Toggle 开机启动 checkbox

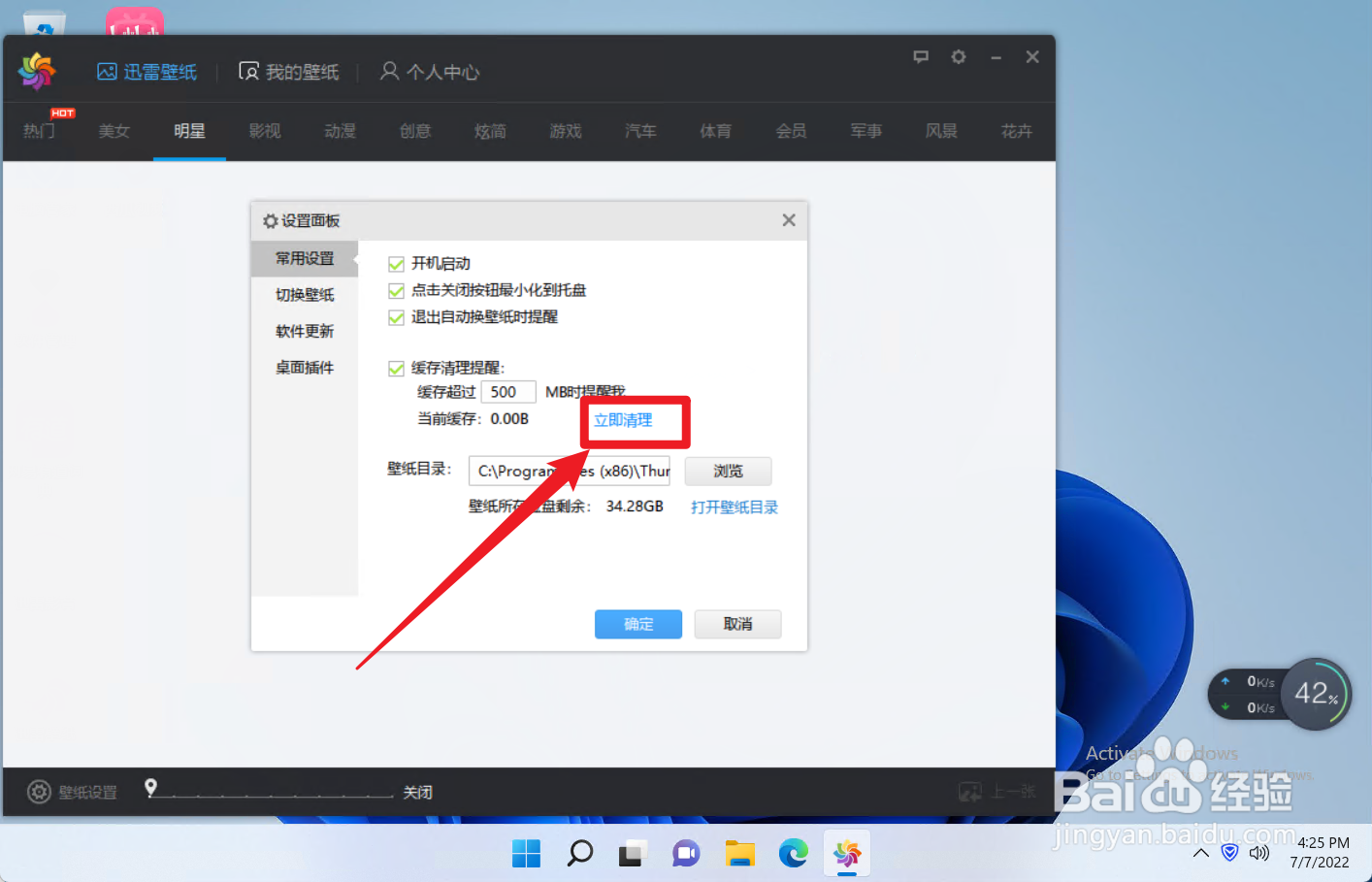(396, 264)
